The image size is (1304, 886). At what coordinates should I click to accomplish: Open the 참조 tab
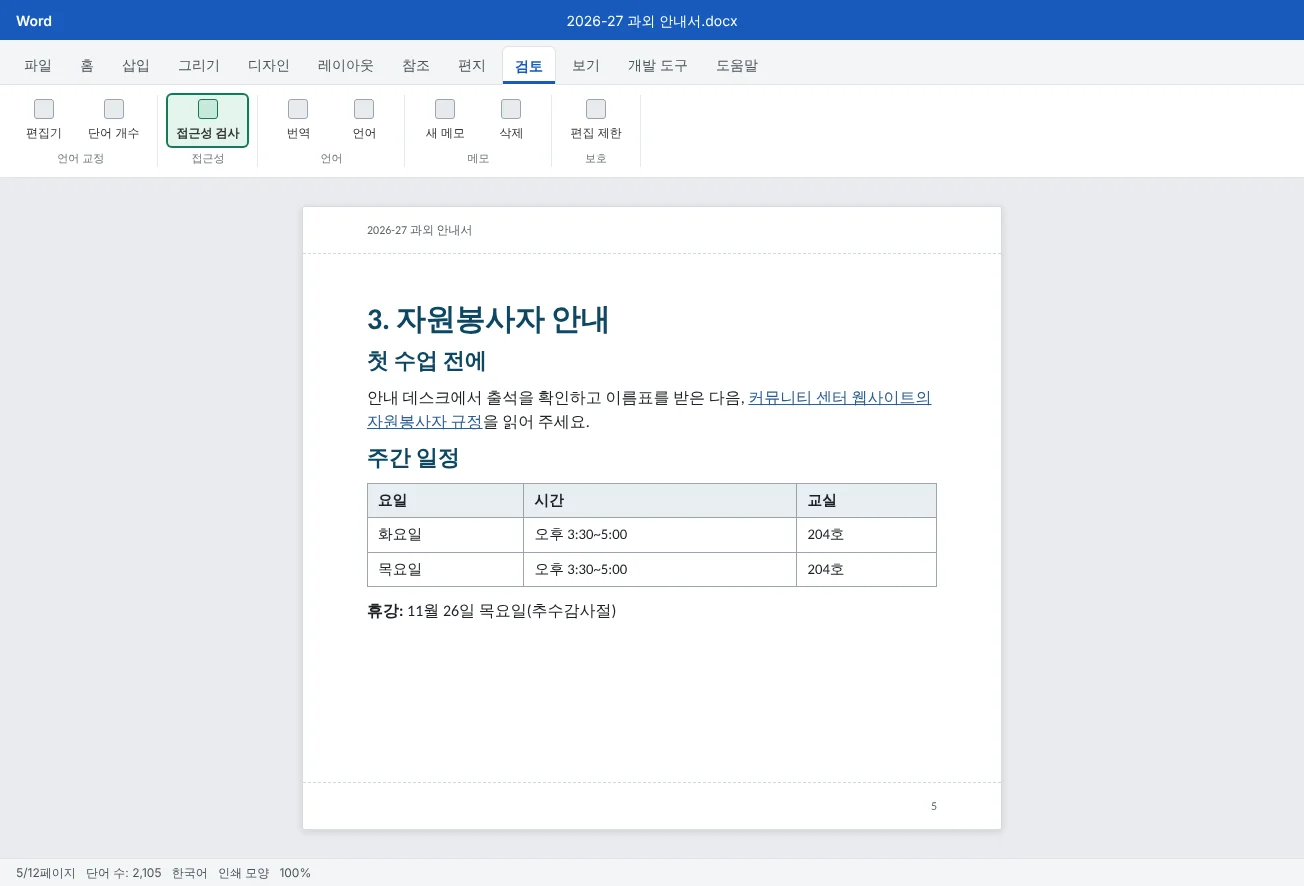[416, 66]
